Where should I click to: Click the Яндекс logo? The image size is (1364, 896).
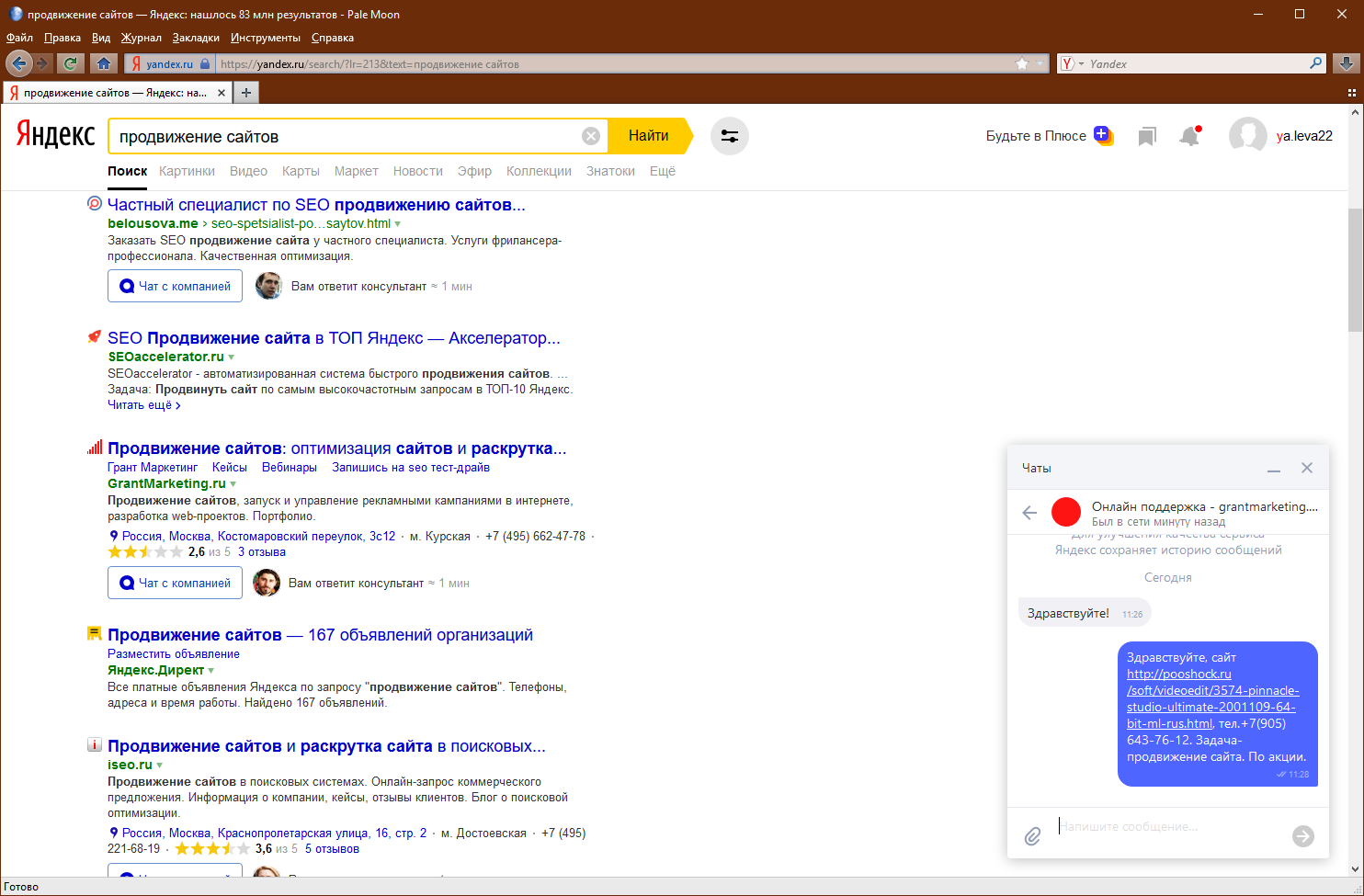coord(55,135)
